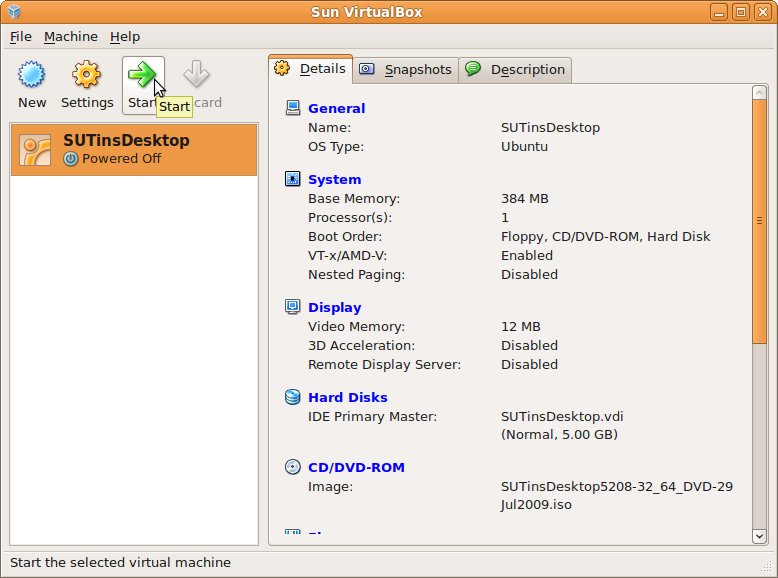Click the Base Memory value 384 MB

pos(525,198)
